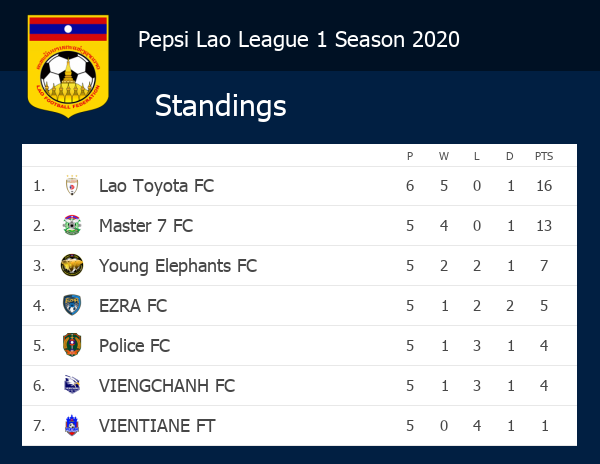Click the Young Elephants FC round emblem
The height and width of the screenshot is (464, 600).
(x=72, y=265)
